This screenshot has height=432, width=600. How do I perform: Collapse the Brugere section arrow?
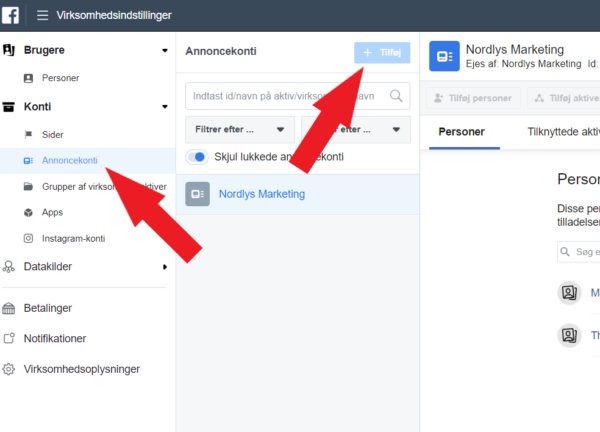pos(165,50)
